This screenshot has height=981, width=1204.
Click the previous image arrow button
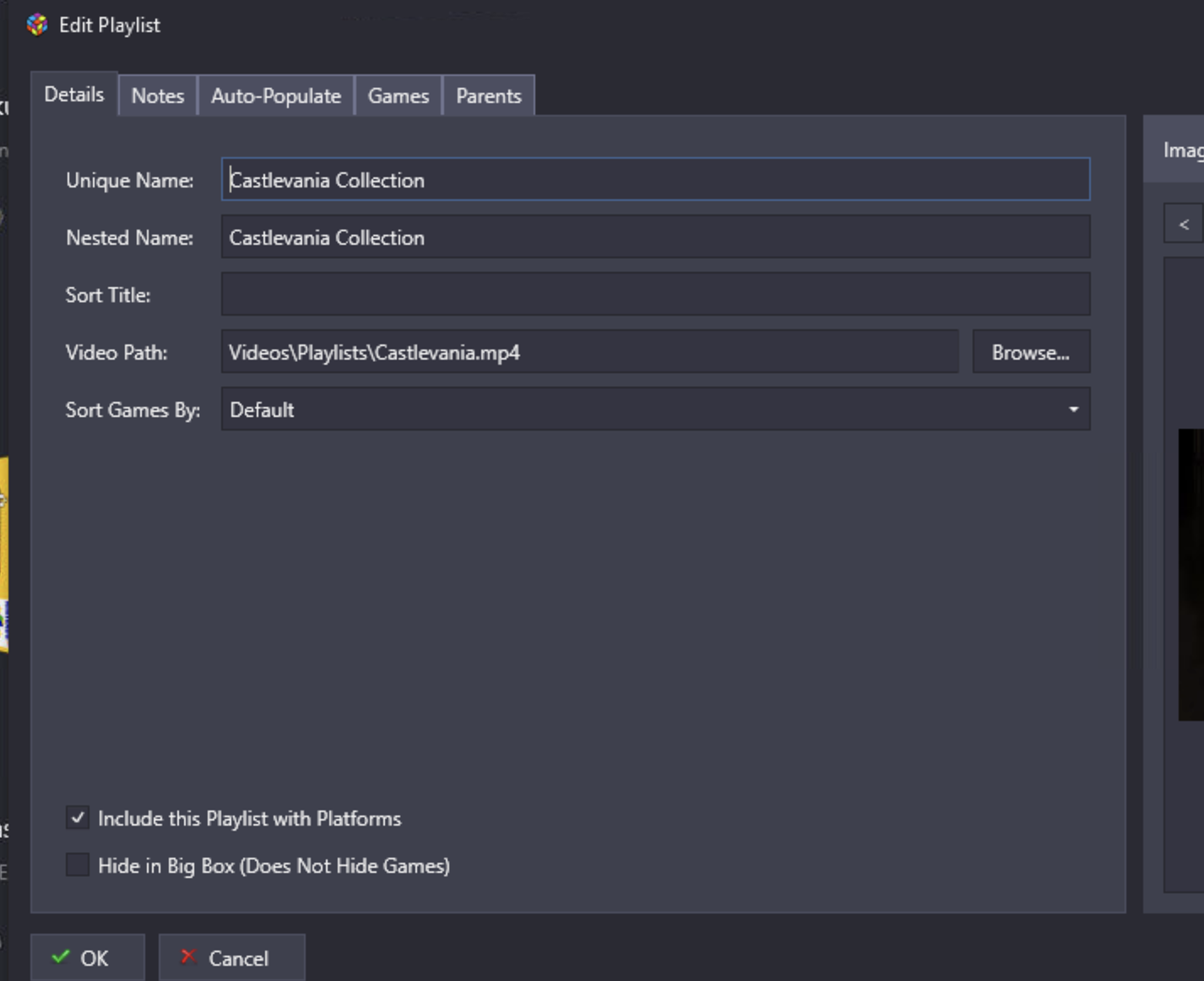coord(1184,224)
